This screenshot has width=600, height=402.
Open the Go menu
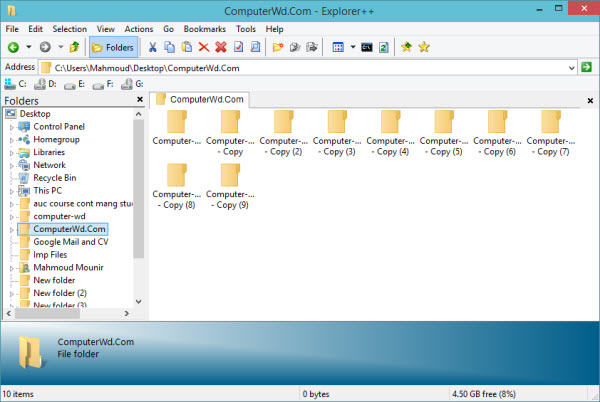[x=168, y=29]
